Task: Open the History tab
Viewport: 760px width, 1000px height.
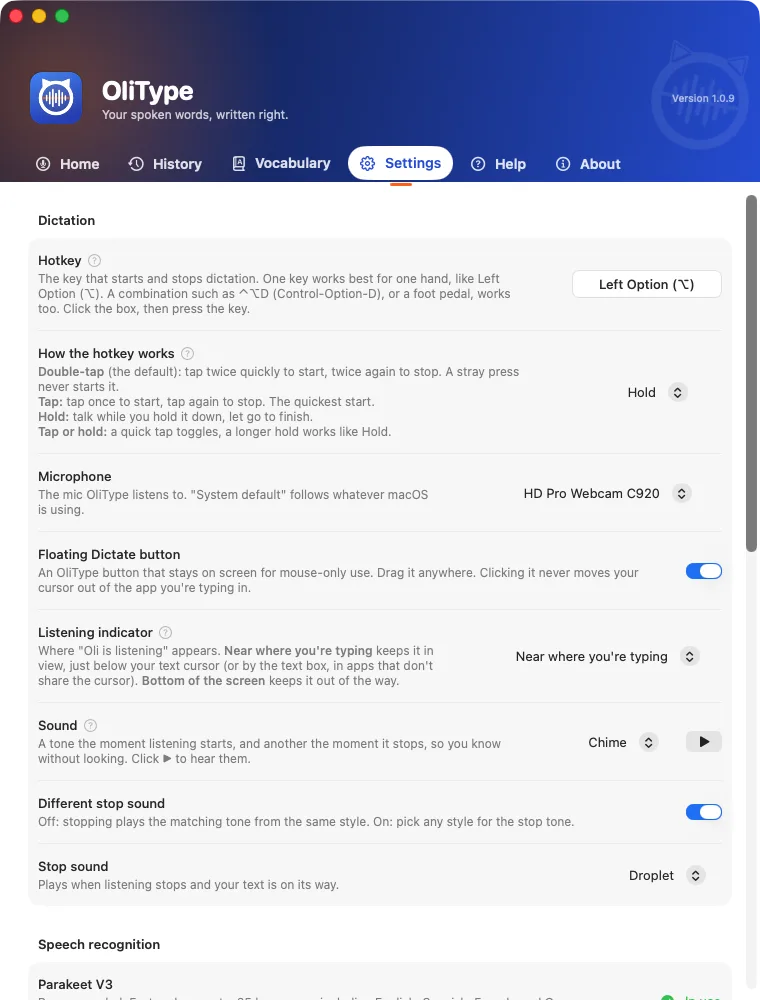Action: (x=166, y=164)
